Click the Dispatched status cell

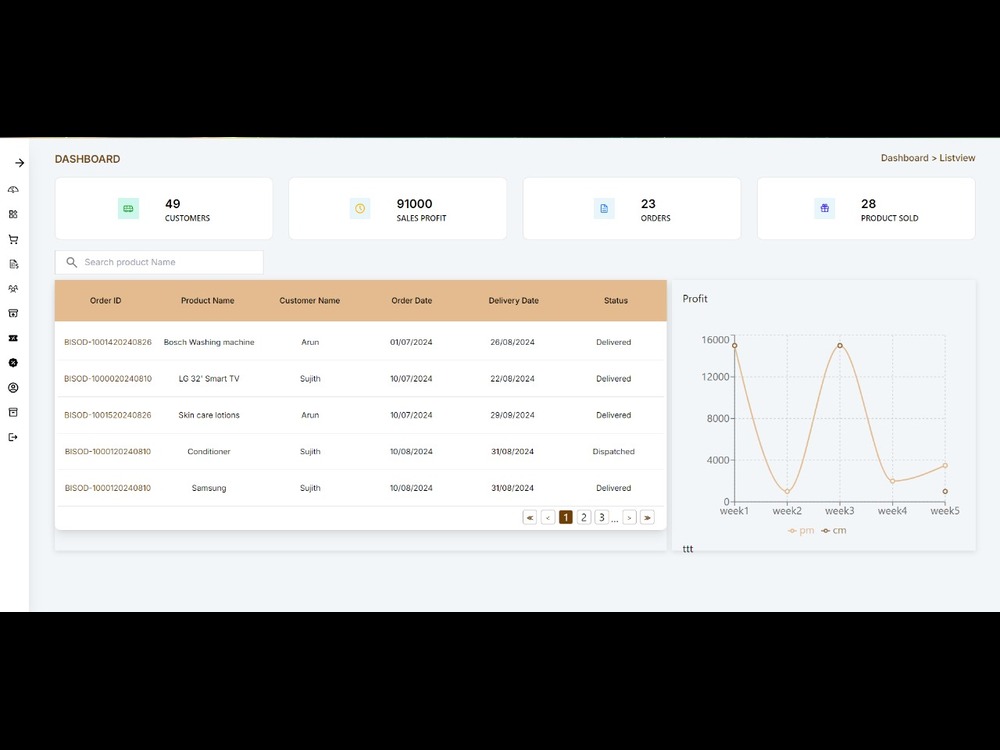coord(614,452)
